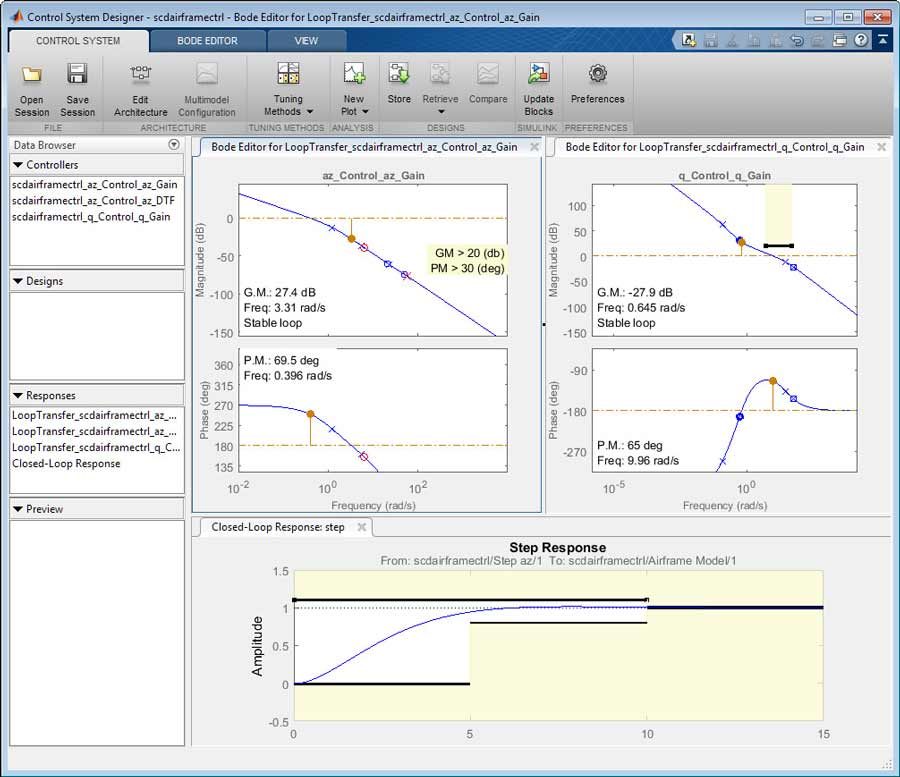Expand the Retrieve dropdown arrow
The width and height of the screenshot is (900, 777).
pos(441,112)
